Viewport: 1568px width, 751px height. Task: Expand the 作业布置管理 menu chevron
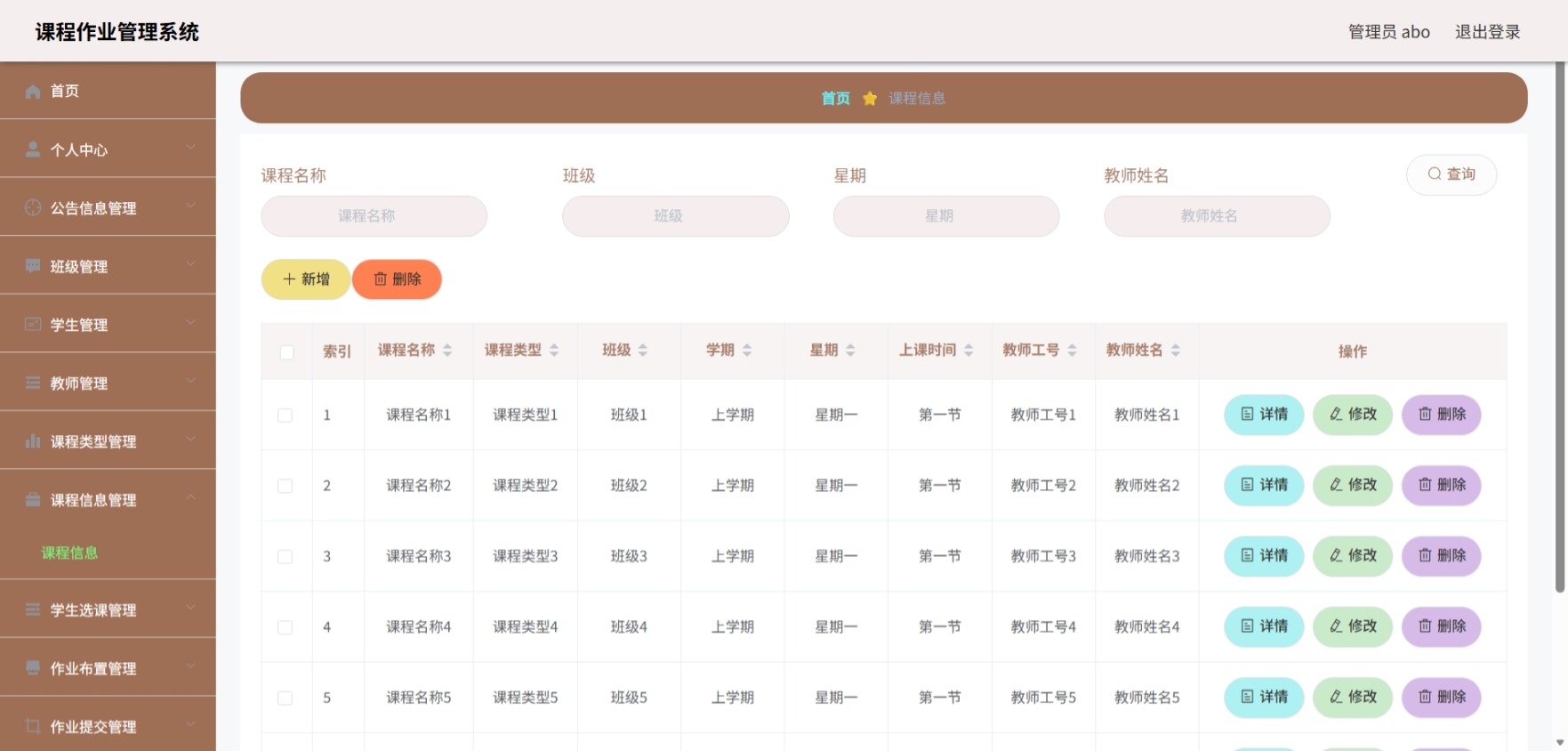click(x=190, y=666)
